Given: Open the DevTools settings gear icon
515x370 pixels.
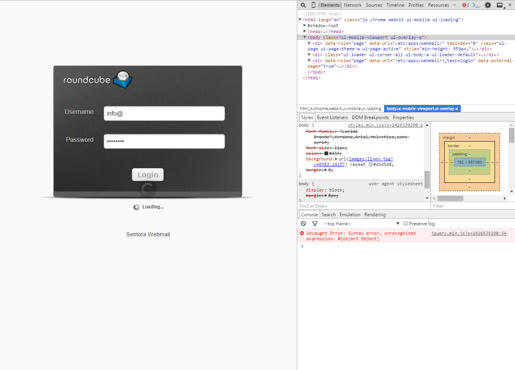Looking at the screenshot, I should tap(488, 5).
